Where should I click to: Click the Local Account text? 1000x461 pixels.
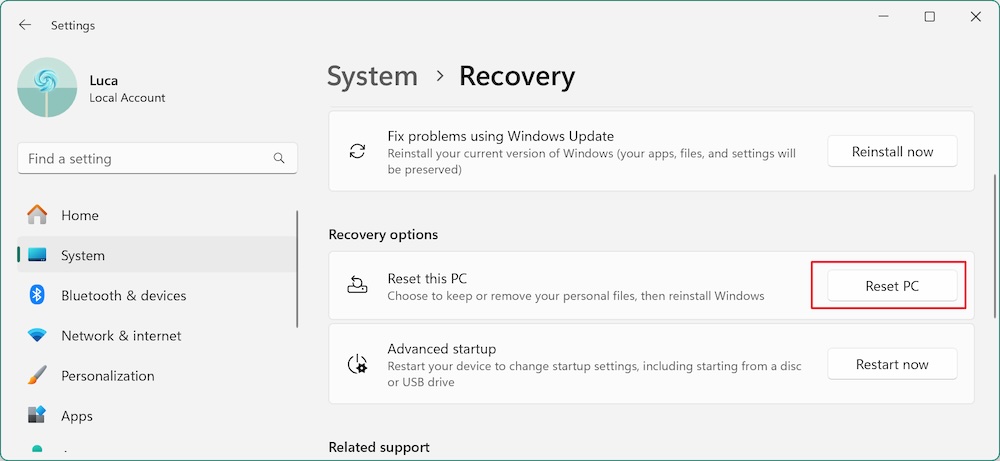[127, 98]
